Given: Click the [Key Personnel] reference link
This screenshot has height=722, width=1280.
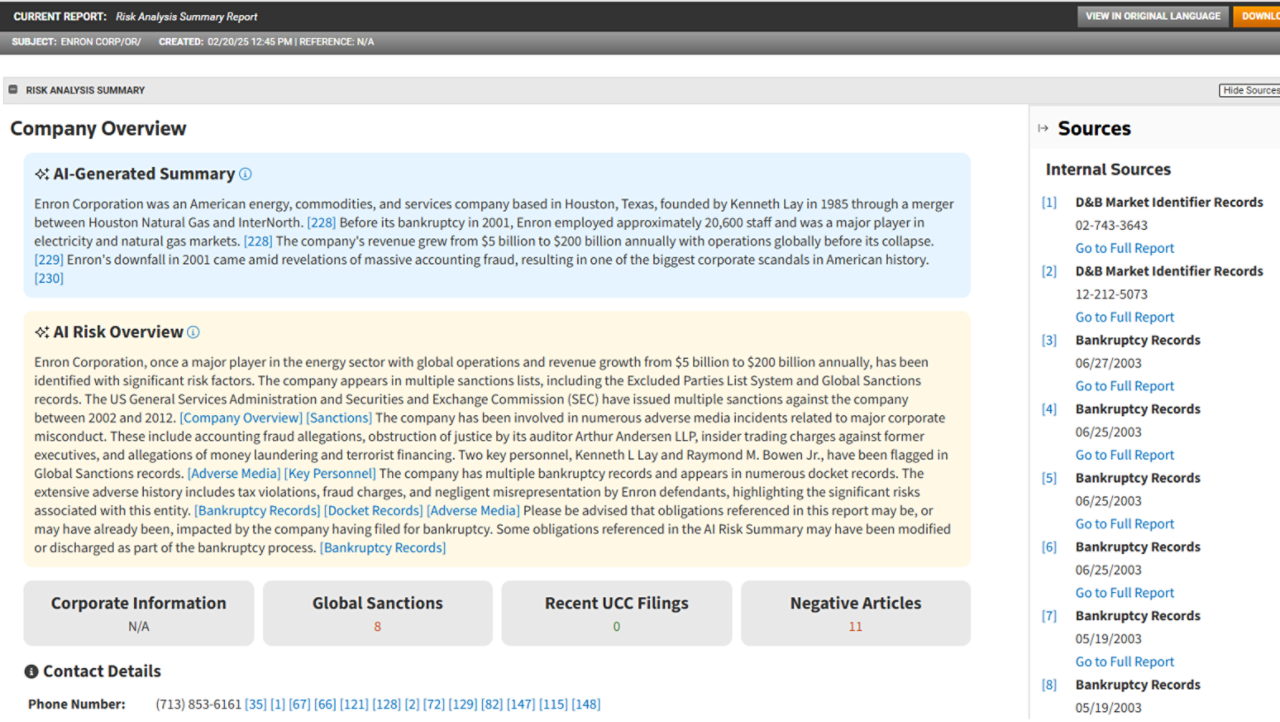Looking at the screenshot, I should click(x=330, y=474).
